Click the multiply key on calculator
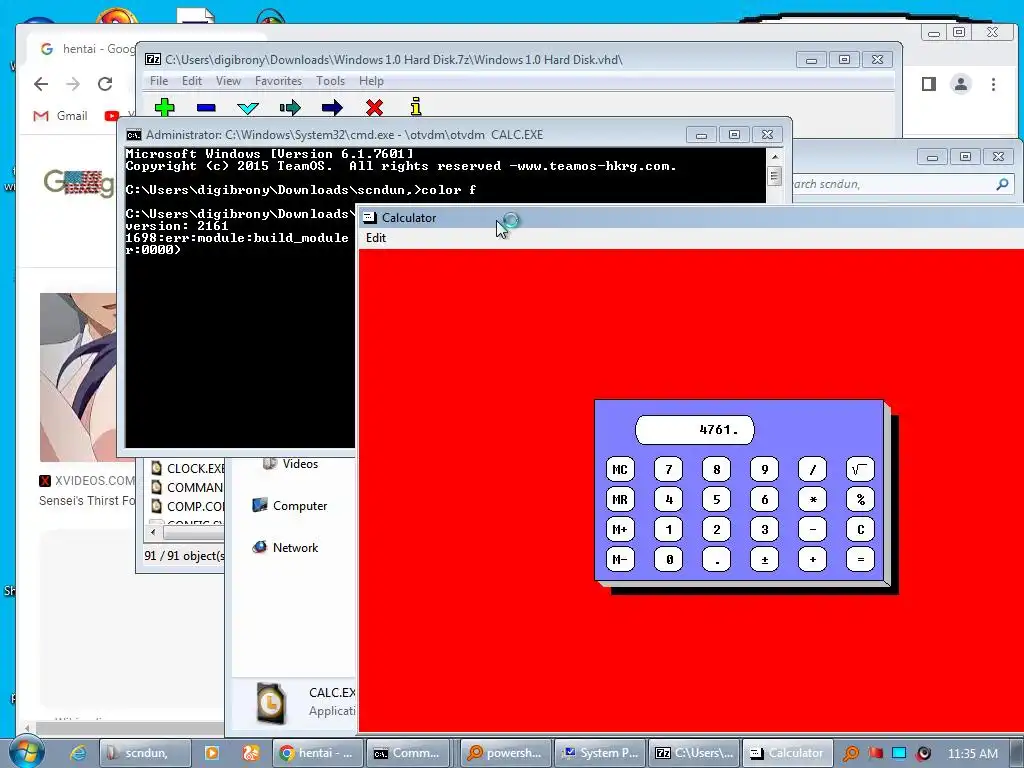Viewport: 1024px width, 768px height. tap(812, 499)
